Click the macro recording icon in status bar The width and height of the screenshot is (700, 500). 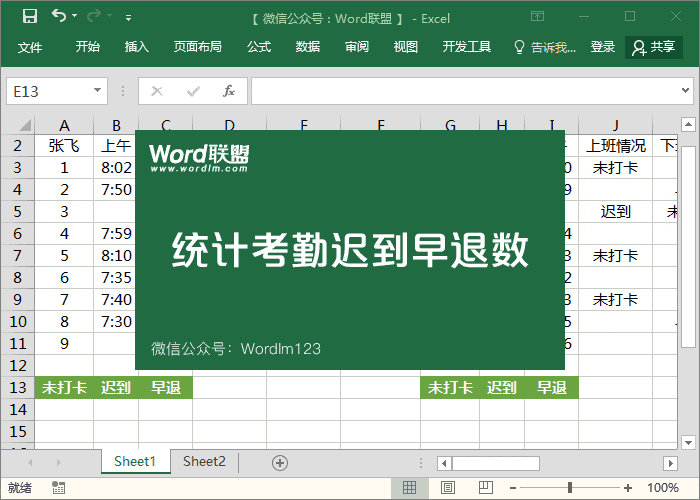(59, 488)
